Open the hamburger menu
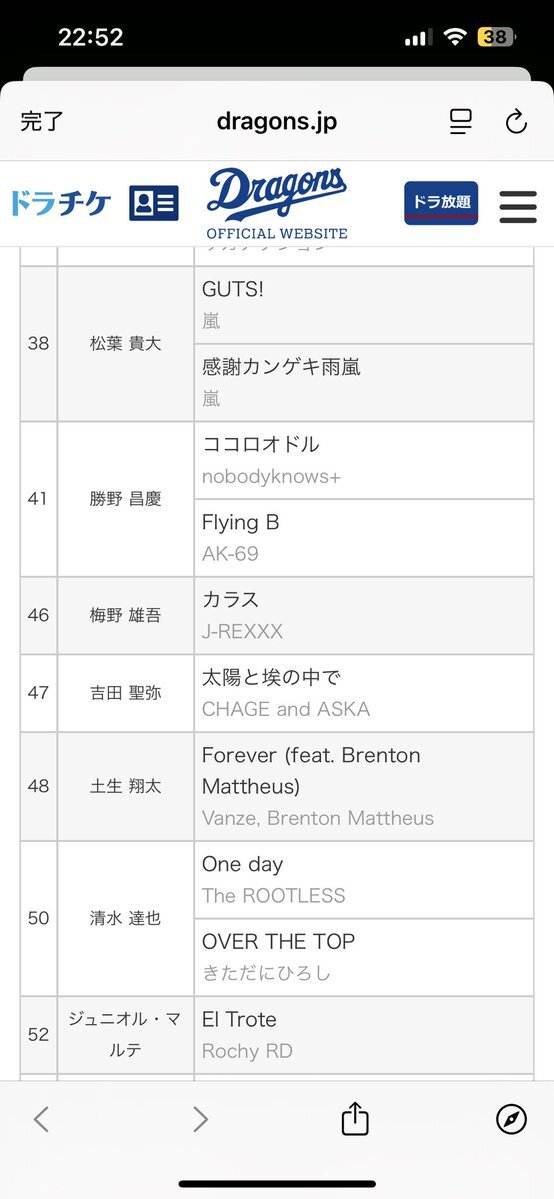Viewport: 554px width, 1199px height. [518, 206]
